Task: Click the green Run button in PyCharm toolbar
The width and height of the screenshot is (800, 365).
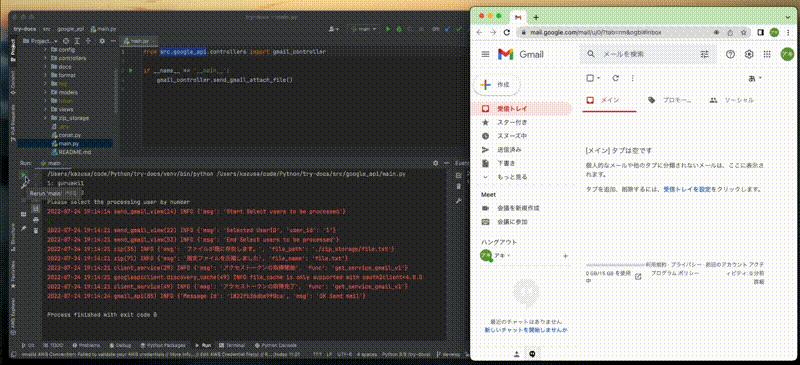Action: (388, 30)
